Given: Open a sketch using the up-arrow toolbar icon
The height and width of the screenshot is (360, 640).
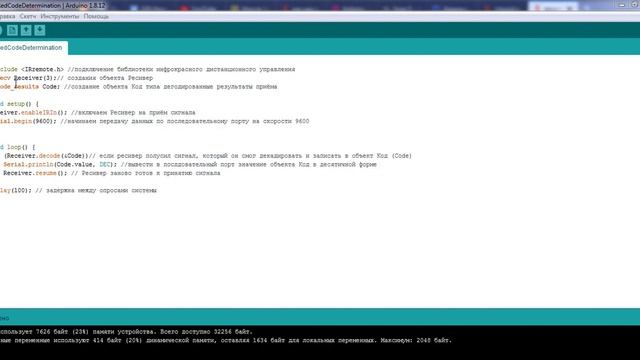Looking at the screenshot, I should (26, 30).
